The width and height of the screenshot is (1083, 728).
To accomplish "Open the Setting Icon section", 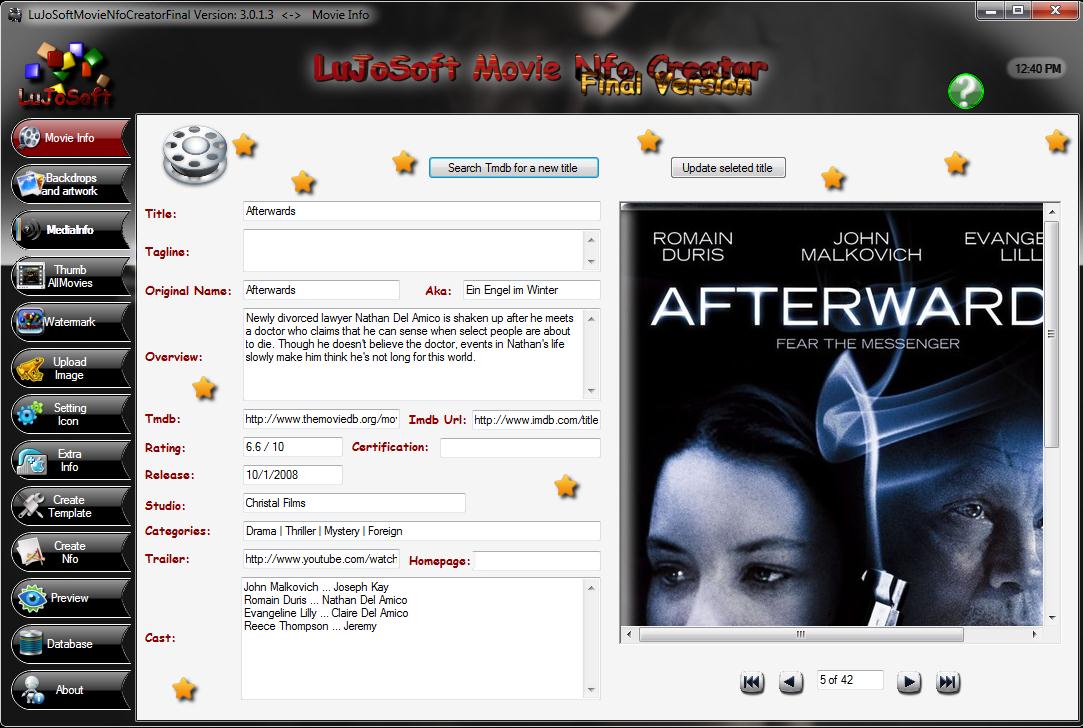I will [x=70, y=414].
